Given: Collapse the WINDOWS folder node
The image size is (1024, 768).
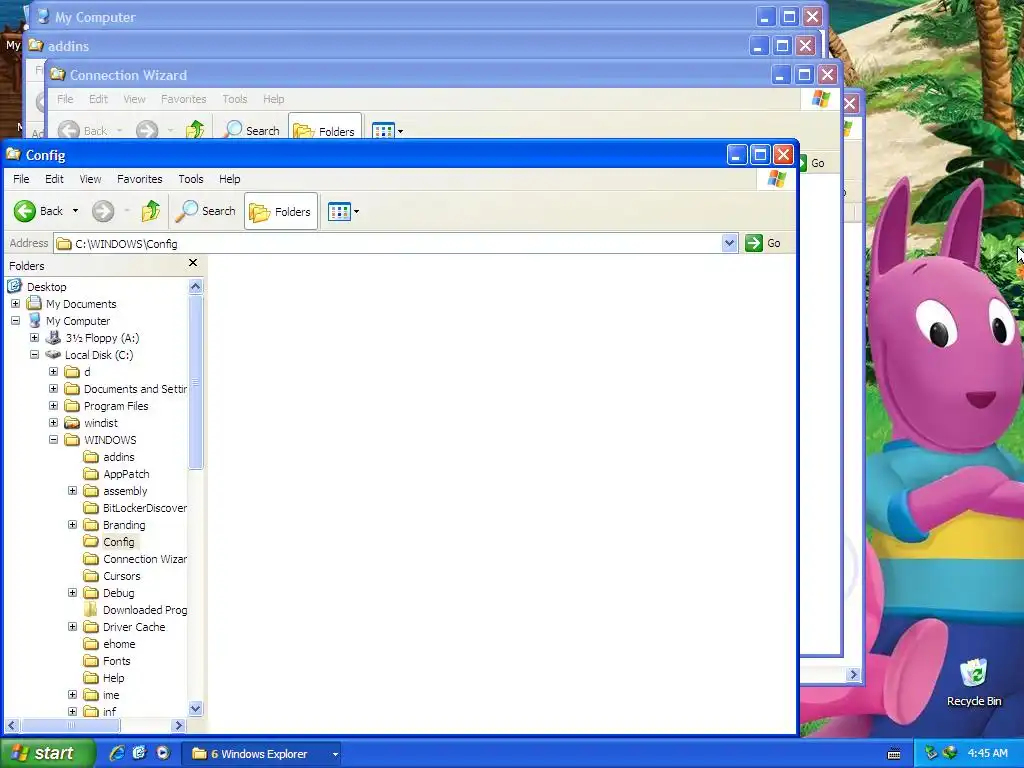Looking at the screenshot, I should pyautogui.click(x=54, y=440).
